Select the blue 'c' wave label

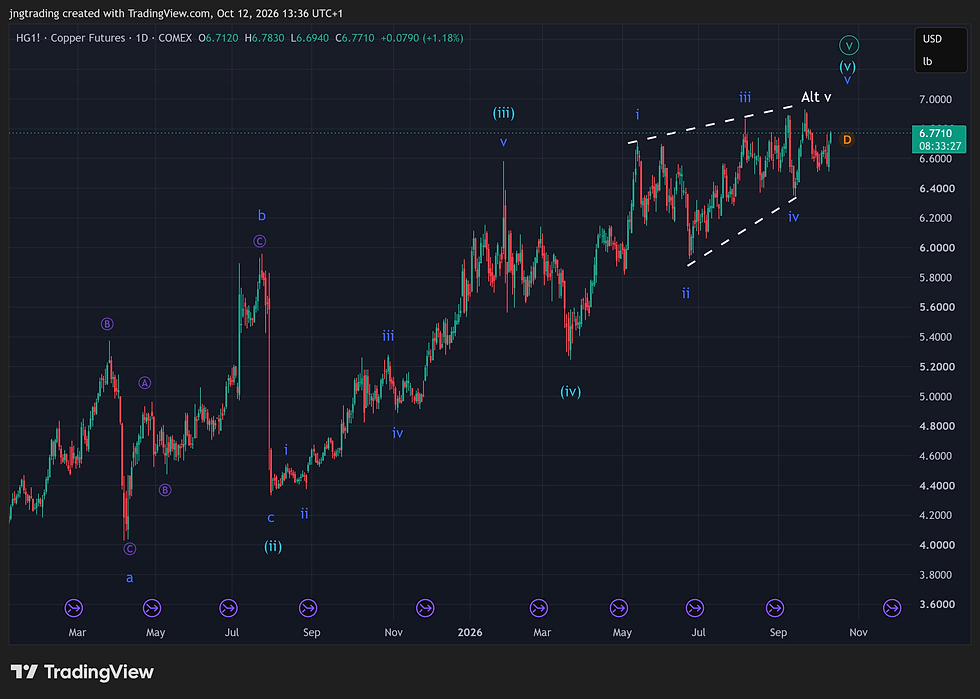pyautogui.click(x=271, y=518)
